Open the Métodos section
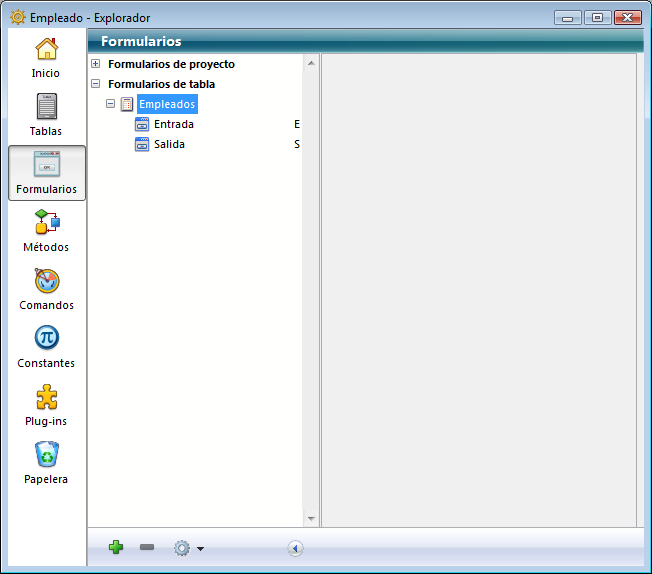652x574 pixels. tap(46, 231)
